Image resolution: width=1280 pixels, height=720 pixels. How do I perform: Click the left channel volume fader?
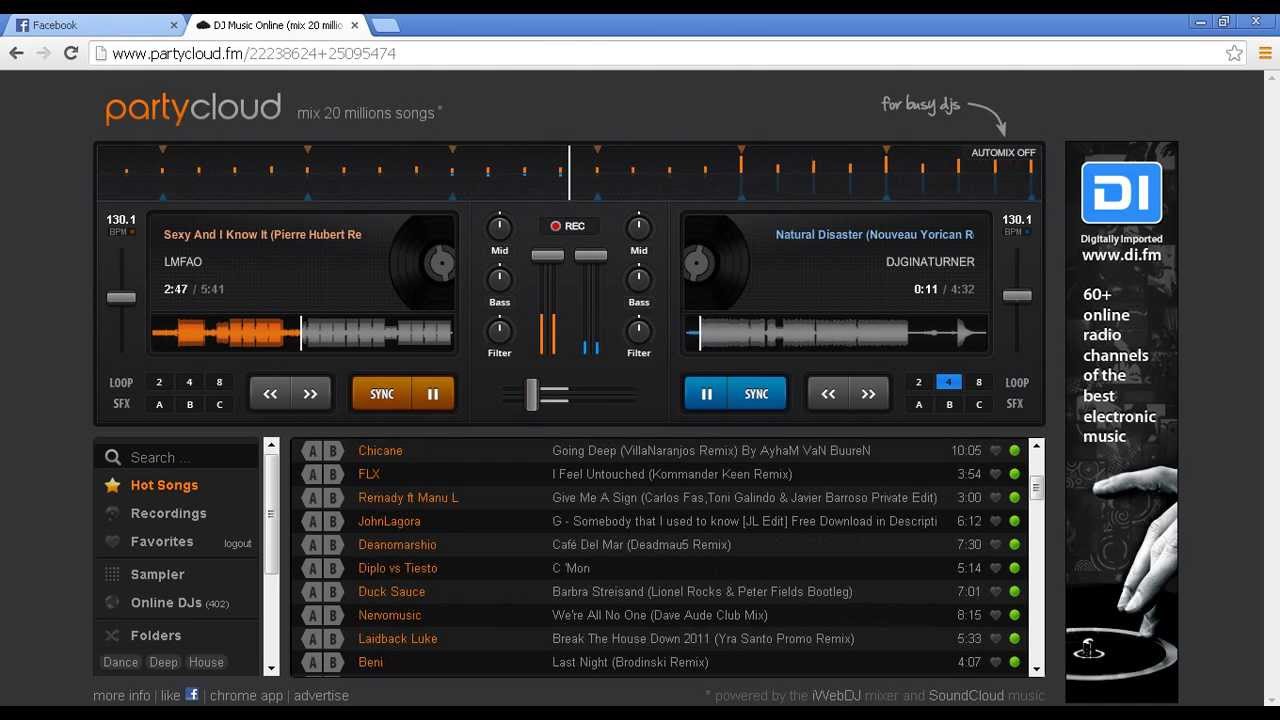(547, 256)
